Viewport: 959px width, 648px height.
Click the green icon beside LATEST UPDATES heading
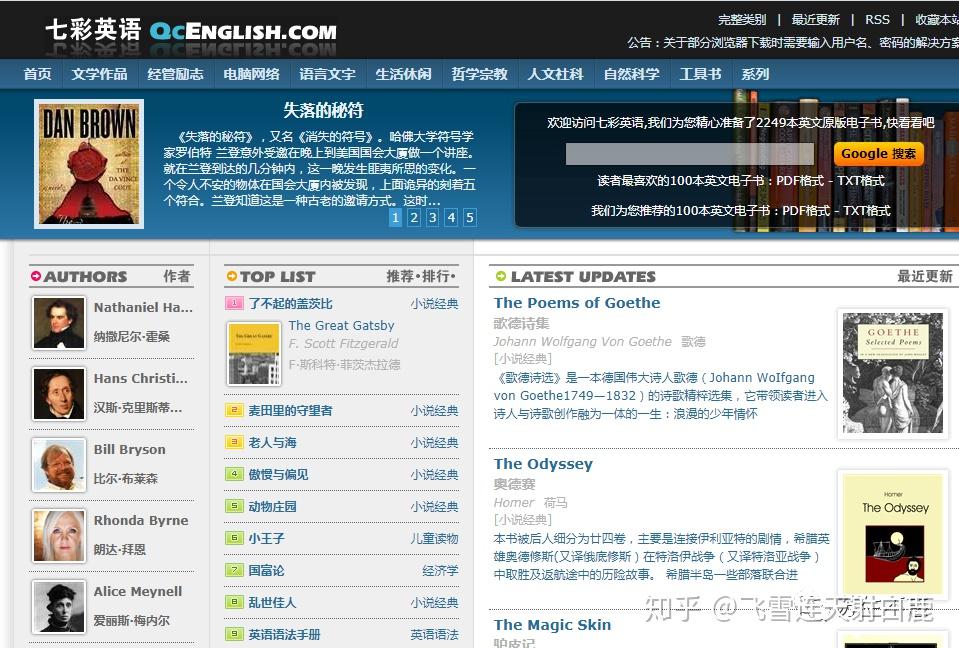(x=500, y=276)
